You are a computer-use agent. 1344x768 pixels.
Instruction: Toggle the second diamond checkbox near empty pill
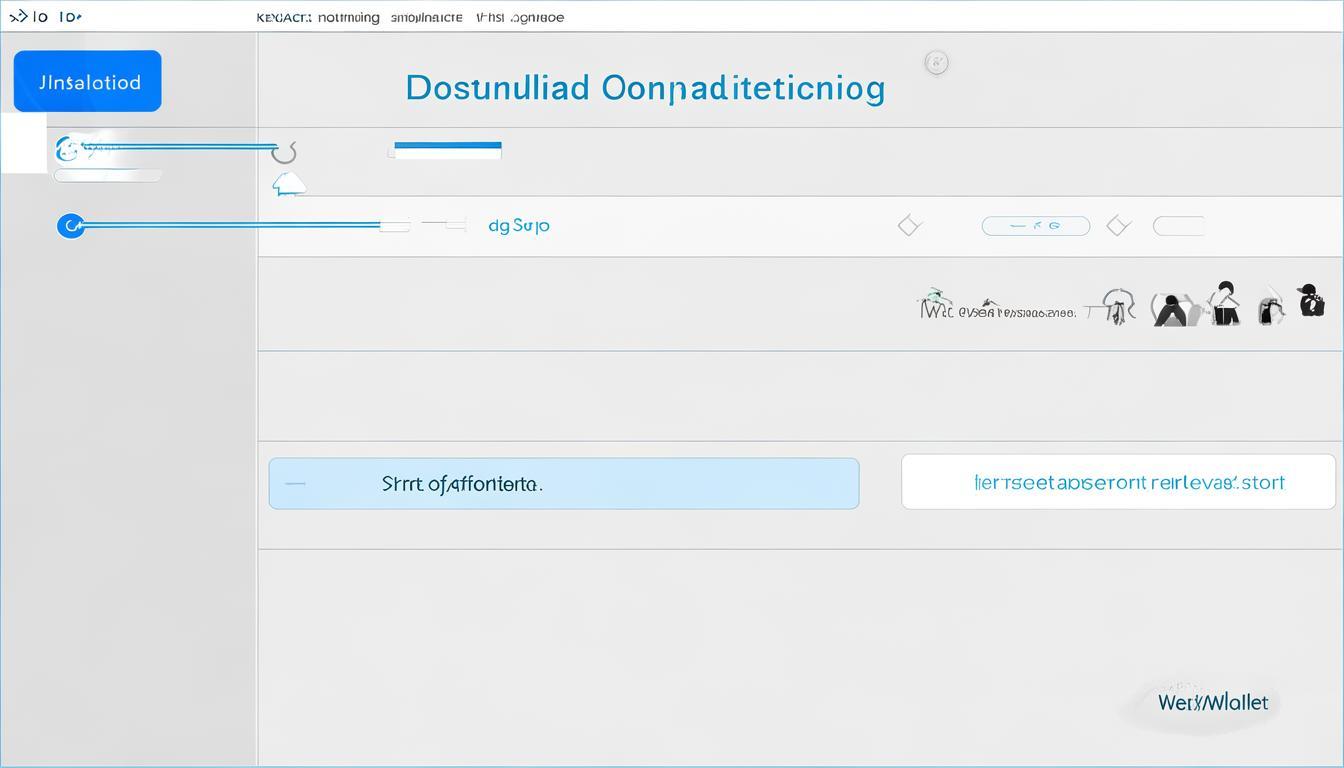pos(1118,226)
